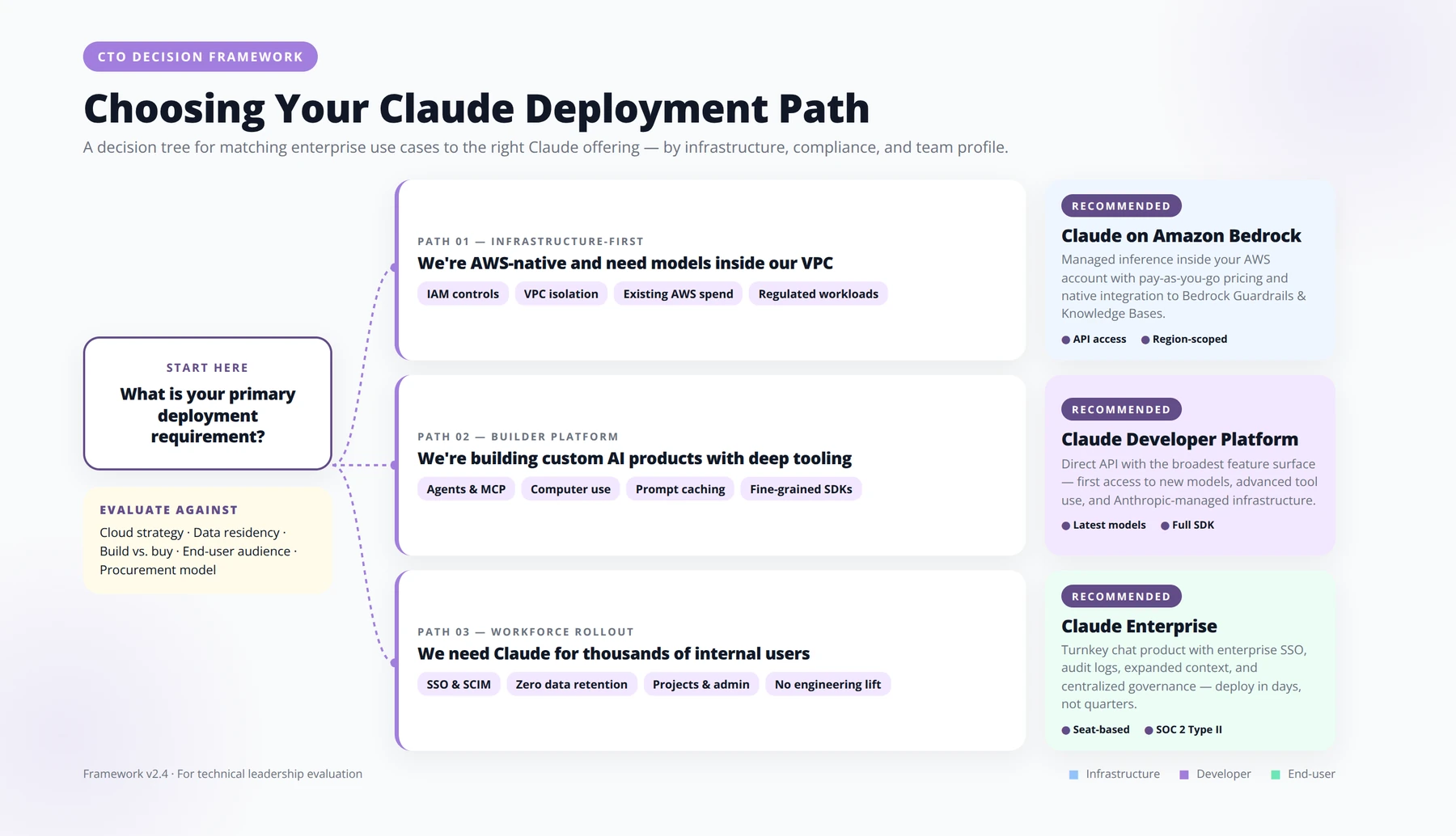
Task: Open the Claude on Amazon Bedrock heading
Action: click(1181, 235)
